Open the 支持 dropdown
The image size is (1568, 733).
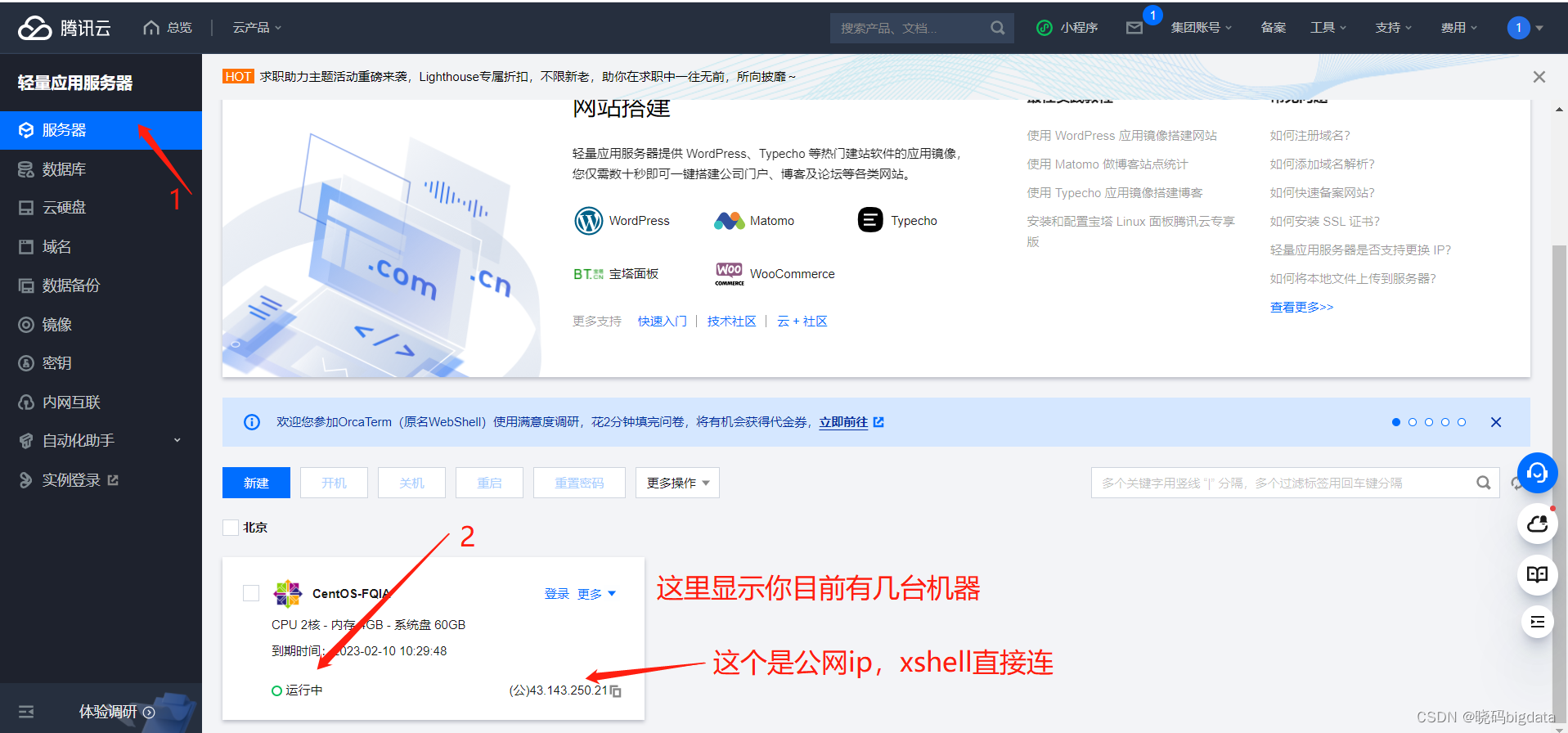[x=1394, y=28]
